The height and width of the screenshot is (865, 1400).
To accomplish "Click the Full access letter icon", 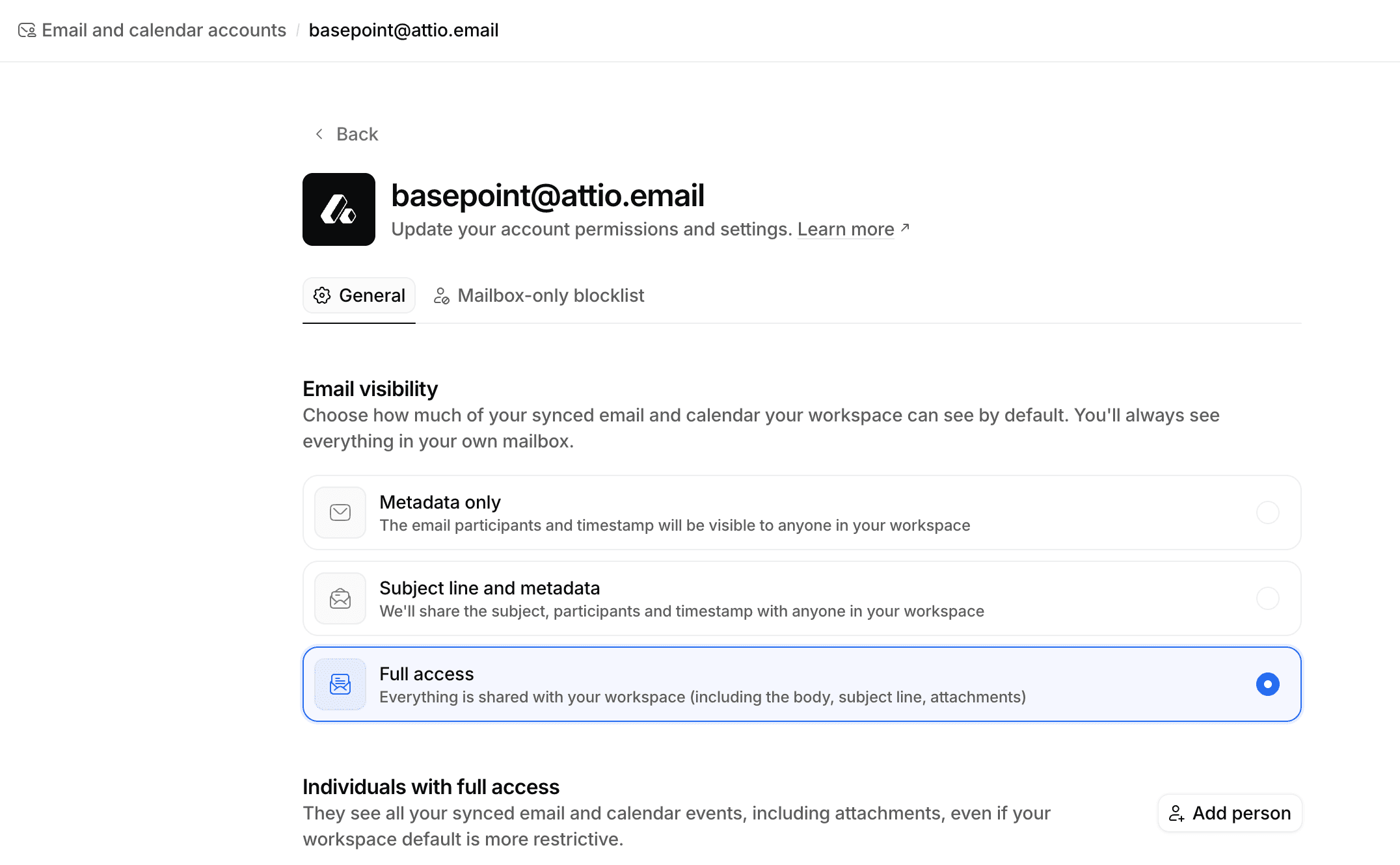I will (340, 684).
